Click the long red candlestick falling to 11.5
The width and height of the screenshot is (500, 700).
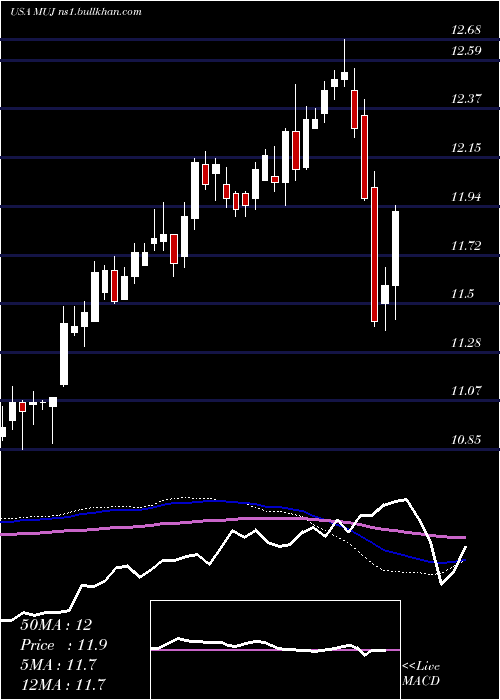375,249
